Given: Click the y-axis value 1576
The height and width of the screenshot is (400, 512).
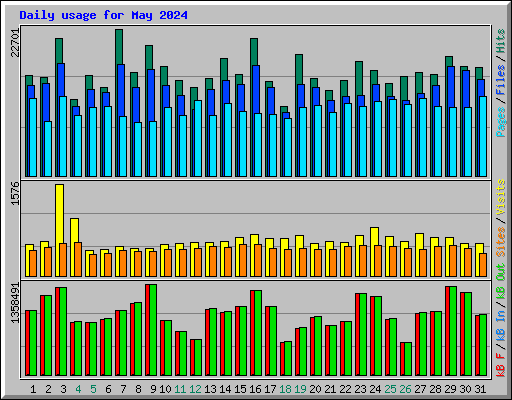Looking at the screenshot, I should point(16,193).
